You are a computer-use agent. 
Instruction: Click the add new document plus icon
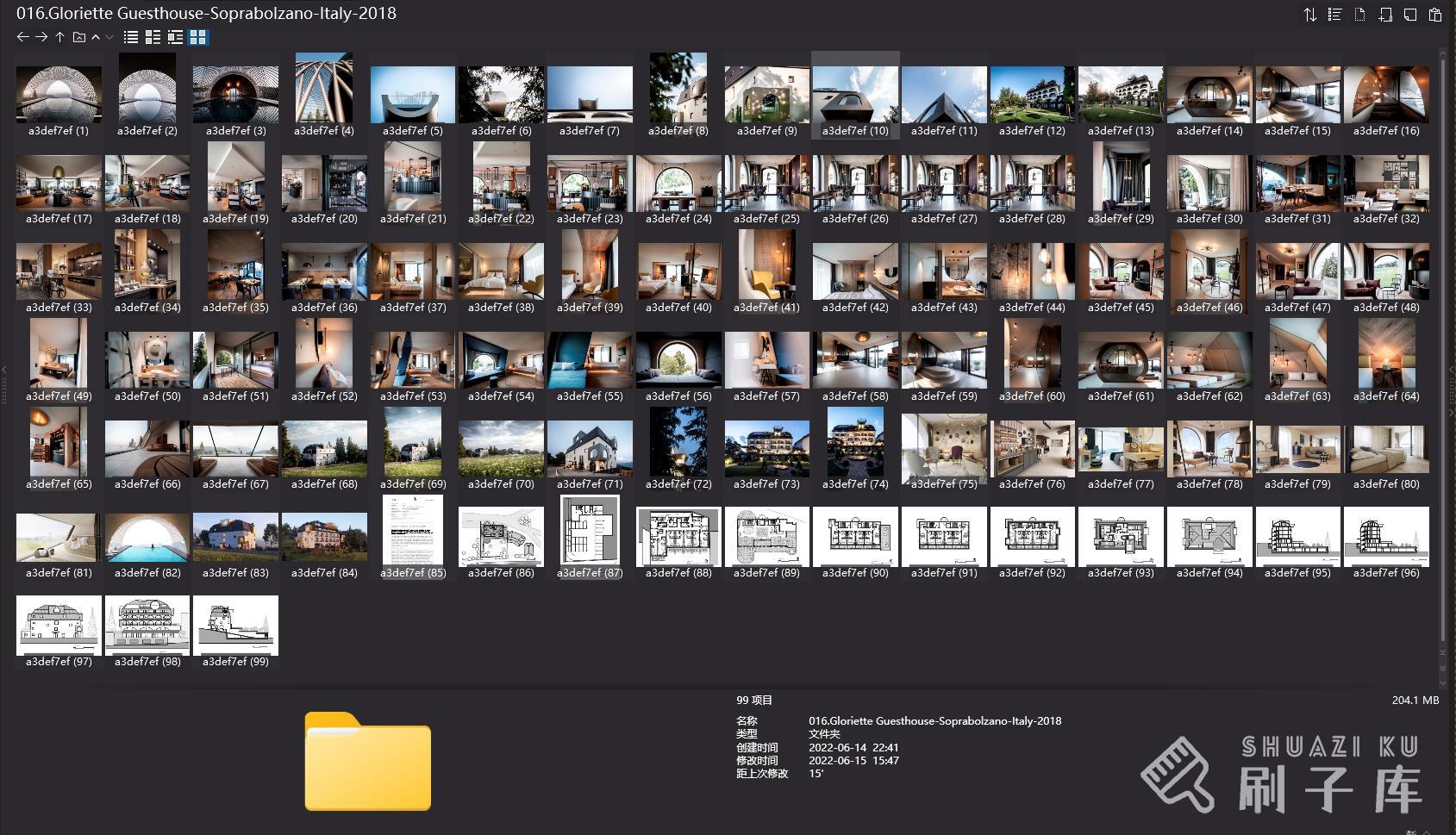[1385, 15]
